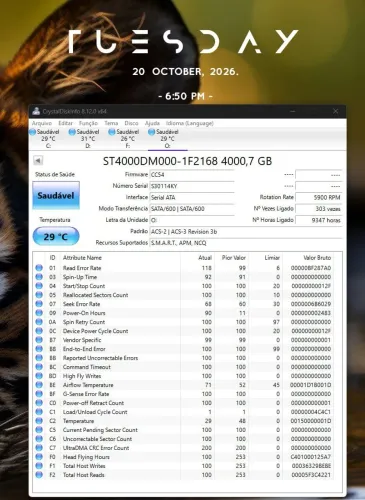Viewport: 365px width, 500px height.
Task: Click the Rotation Rate 5900 RPM field
Action: pyautogui.click(x=319, y=197)
